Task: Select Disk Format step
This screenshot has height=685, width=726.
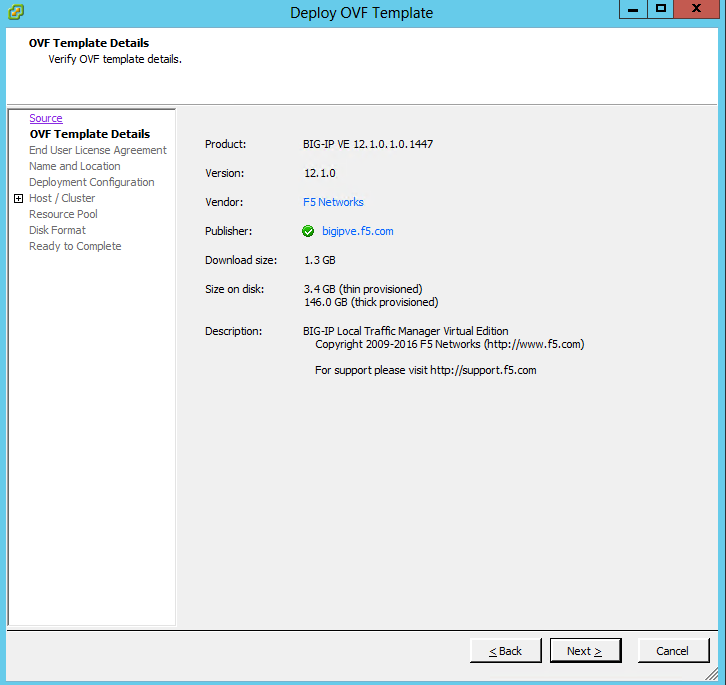Action: [57, 230]
